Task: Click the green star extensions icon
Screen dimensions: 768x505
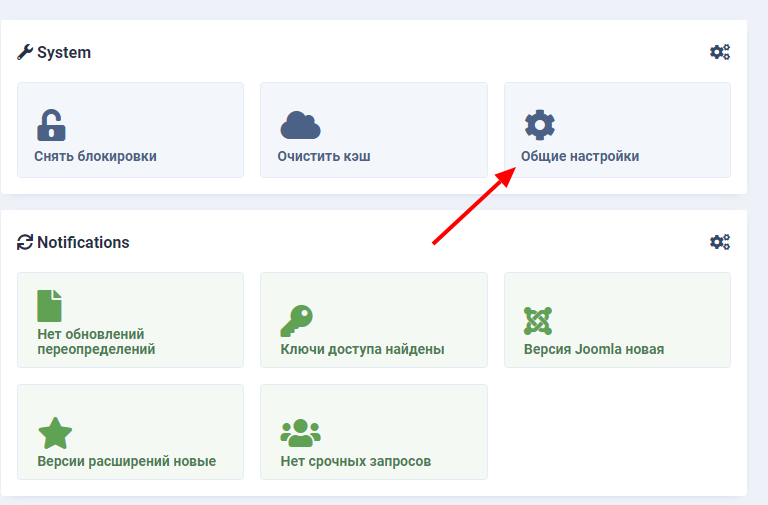Action: (55, 433)
